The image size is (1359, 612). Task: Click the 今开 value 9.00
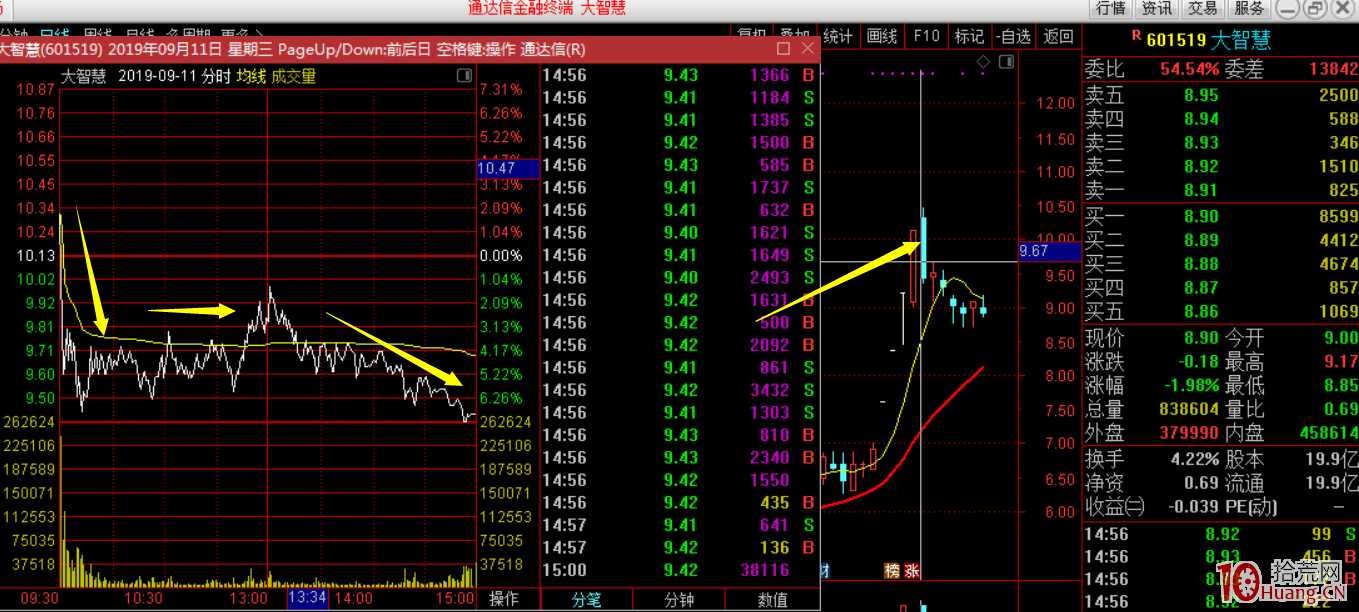click(x=1340, y=339)
